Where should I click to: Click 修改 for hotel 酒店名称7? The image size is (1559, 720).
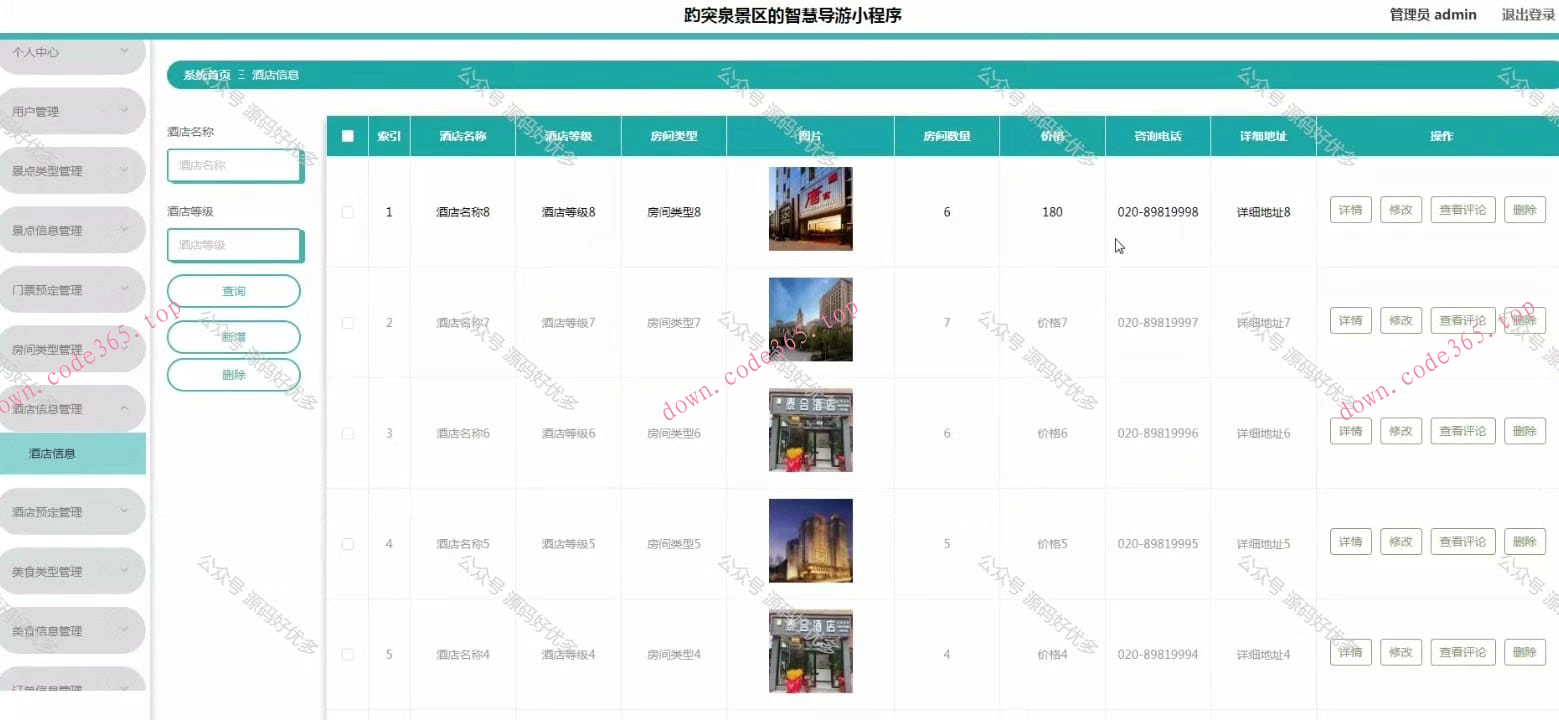(x=1400, y=320)
